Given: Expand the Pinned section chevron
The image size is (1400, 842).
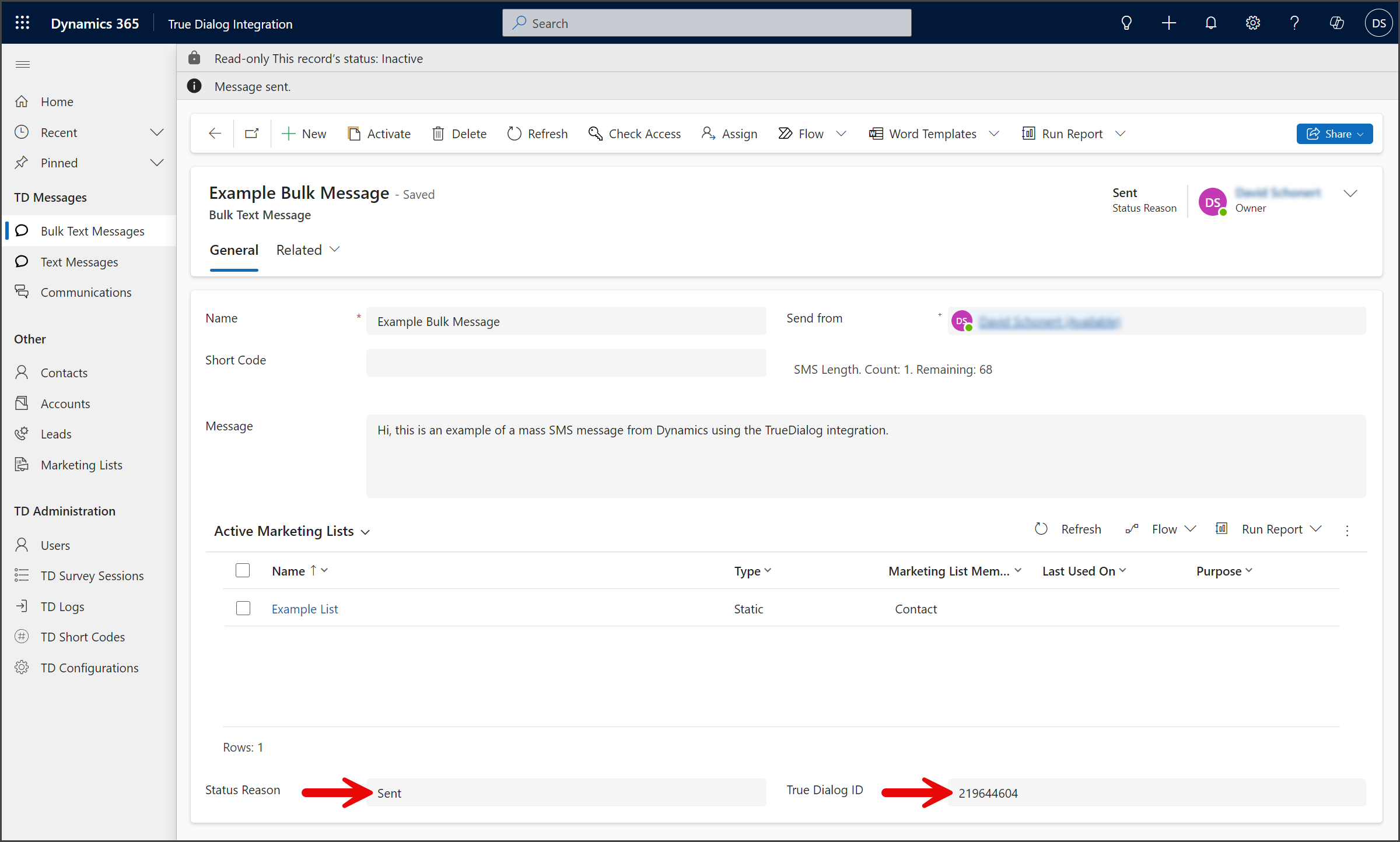Looking at the screenshot, I should [x=156, y=163].
